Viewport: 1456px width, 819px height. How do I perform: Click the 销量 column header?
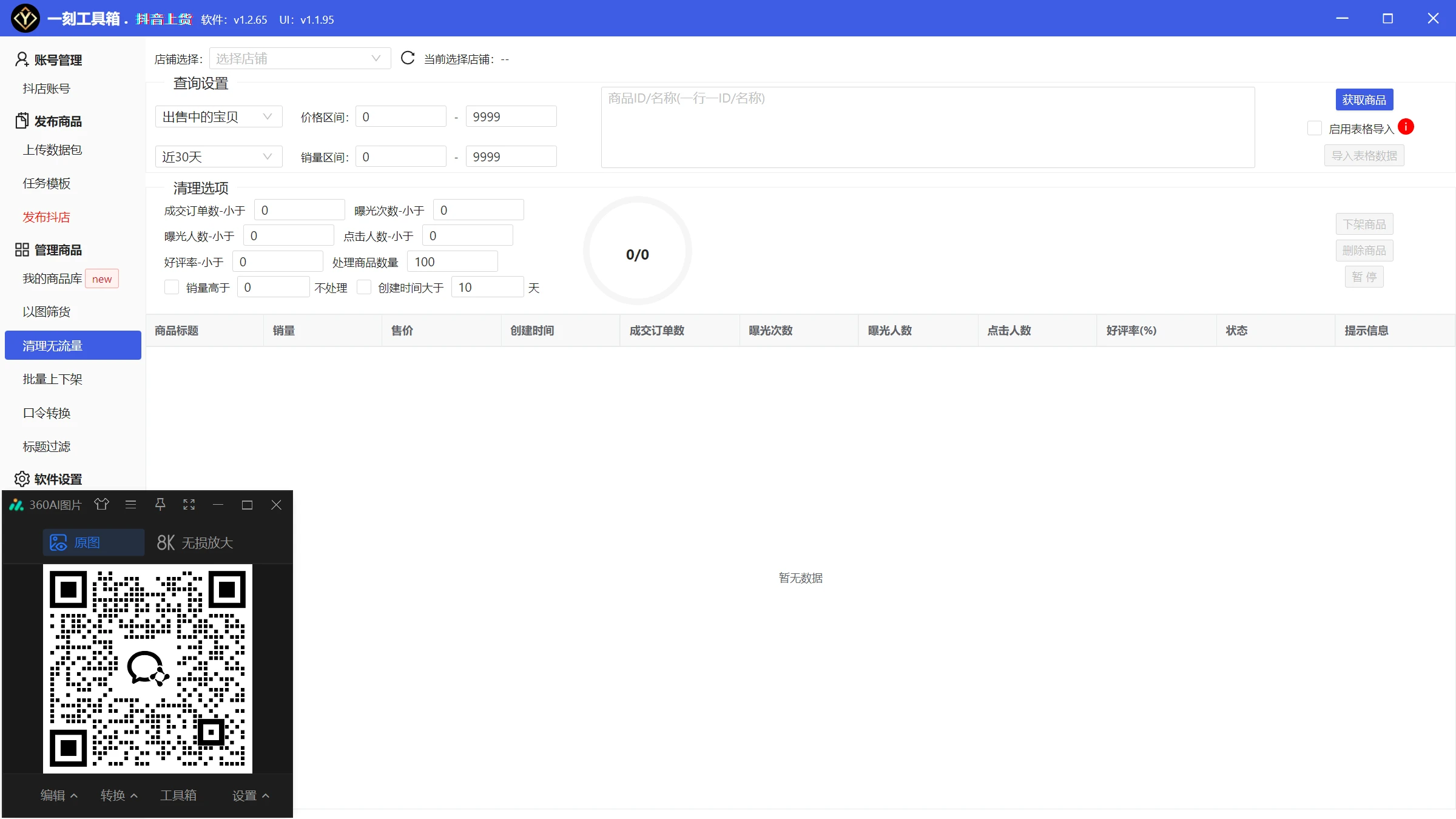(323, 330)
